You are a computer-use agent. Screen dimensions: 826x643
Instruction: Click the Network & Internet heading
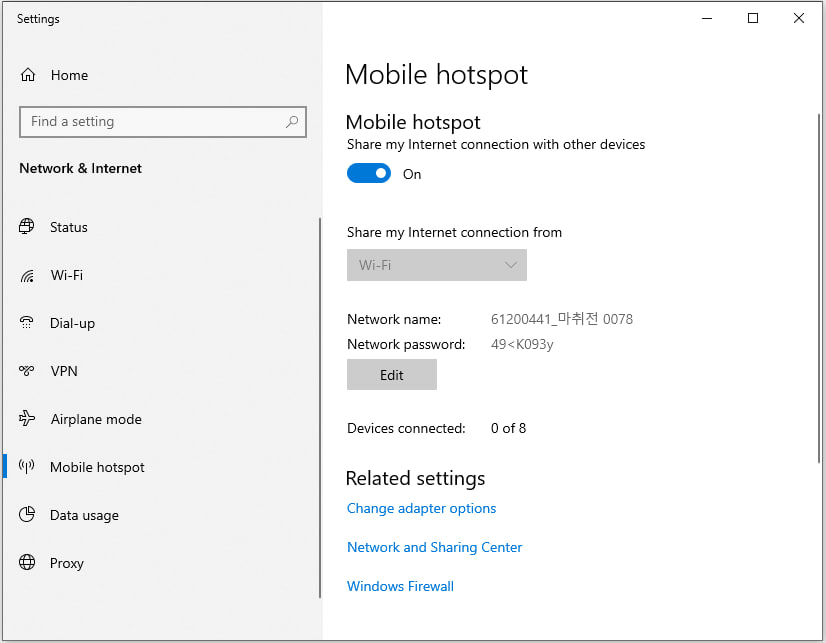click(81, 169)
